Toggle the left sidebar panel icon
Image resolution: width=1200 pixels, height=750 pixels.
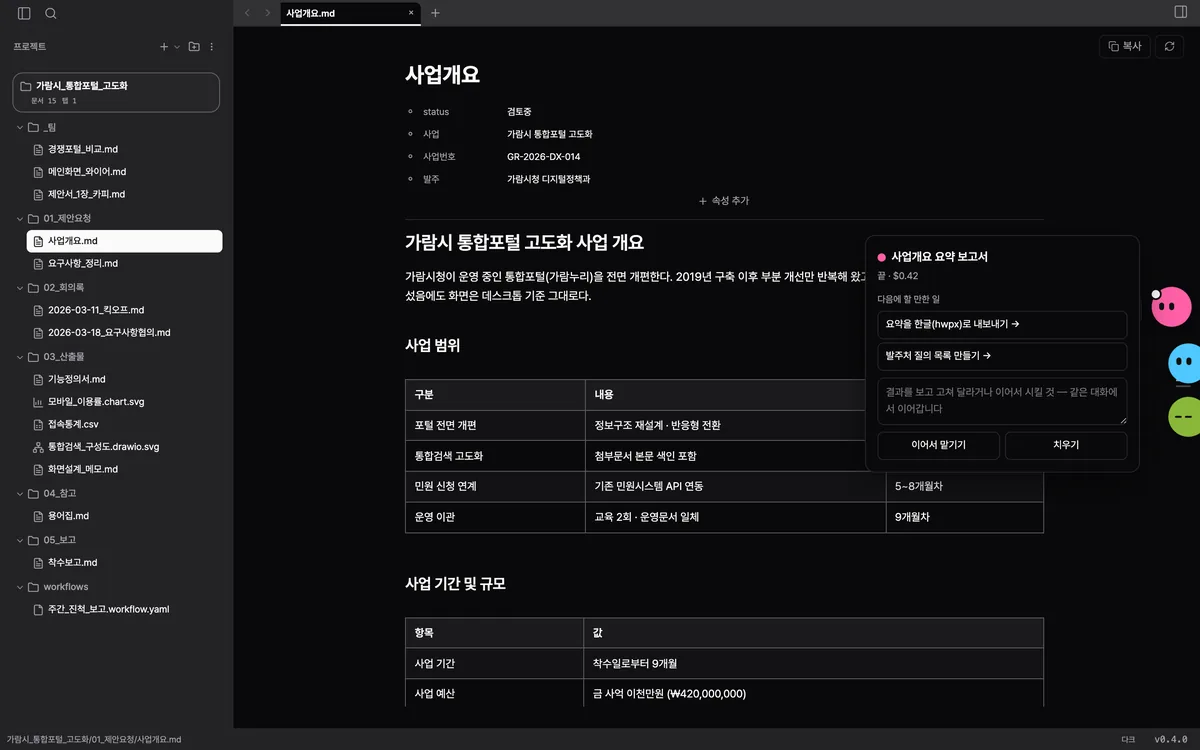(24, 13)
